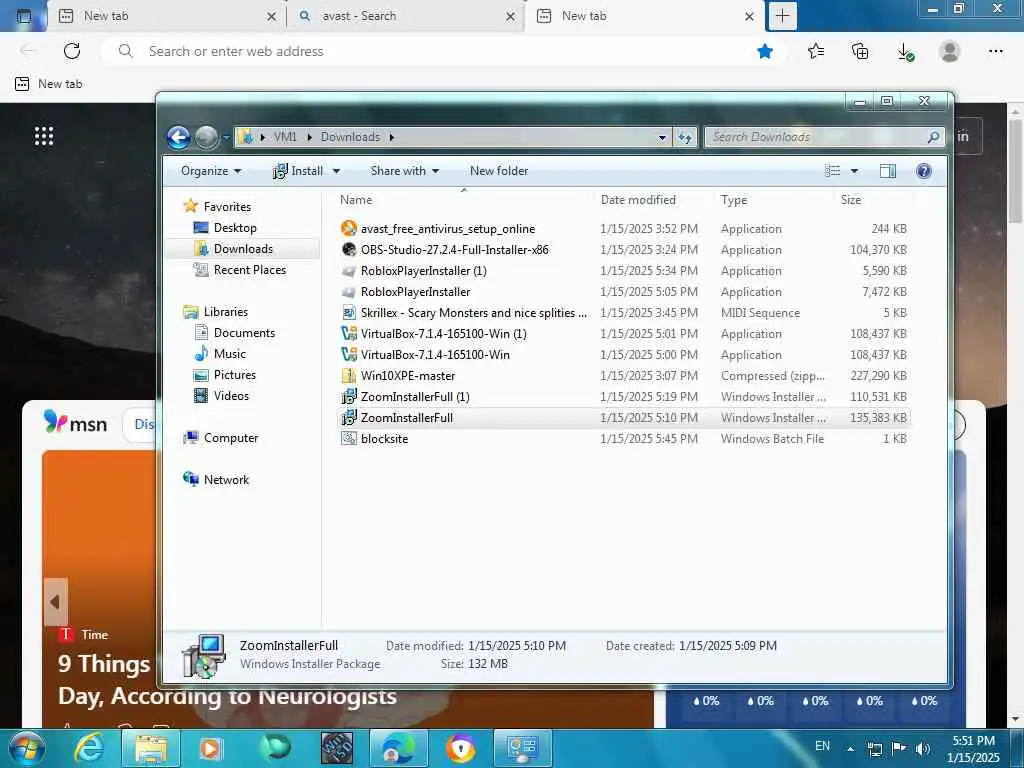Open the address bar history dropdown
Screen dimensions: 1024x768
662,137
